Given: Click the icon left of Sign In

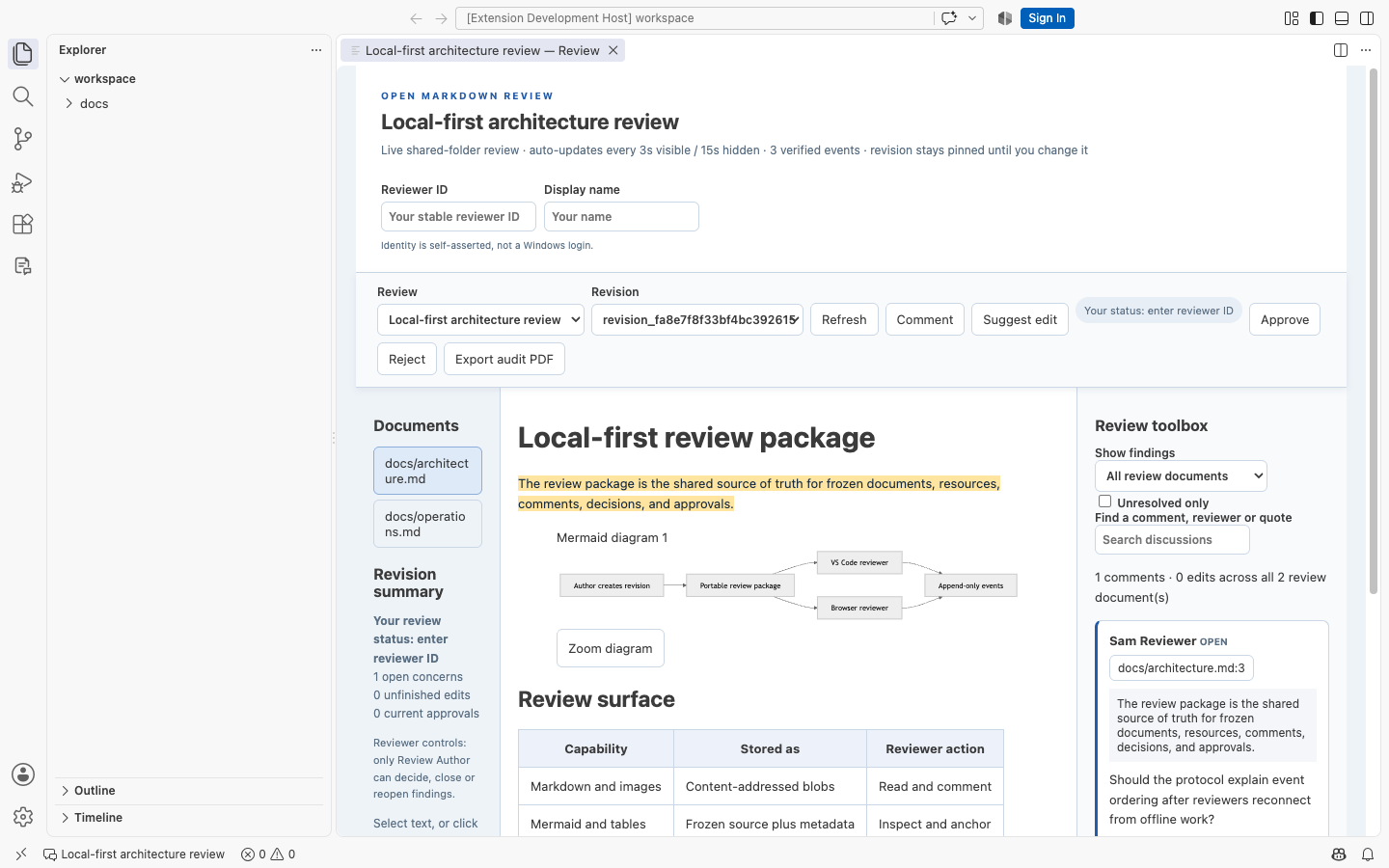Looking at the screenshot, I should [x=1005, y=18].
